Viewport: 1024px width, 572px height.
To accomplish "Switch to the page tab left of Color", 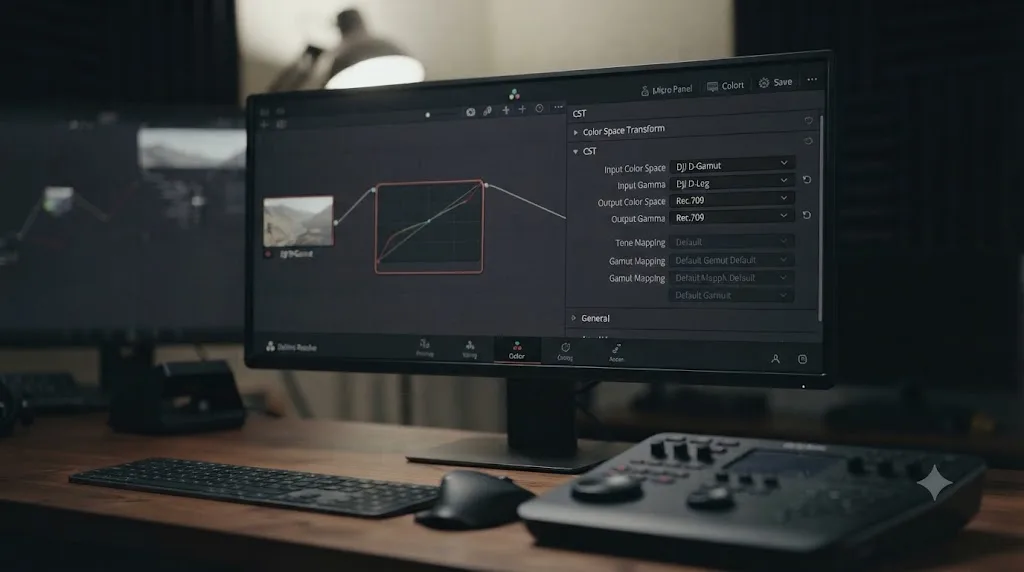I will coord(470,349).
